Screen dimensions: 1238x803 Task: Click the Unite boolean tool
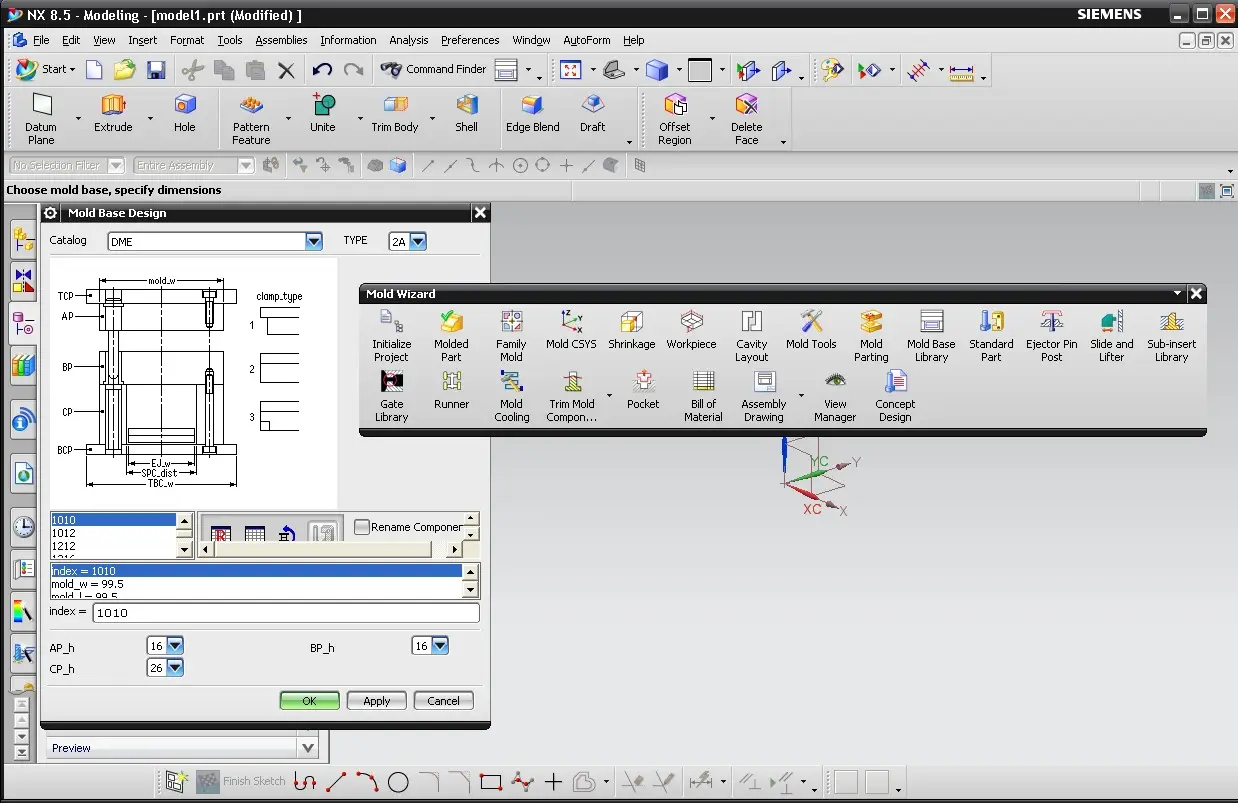323,113
